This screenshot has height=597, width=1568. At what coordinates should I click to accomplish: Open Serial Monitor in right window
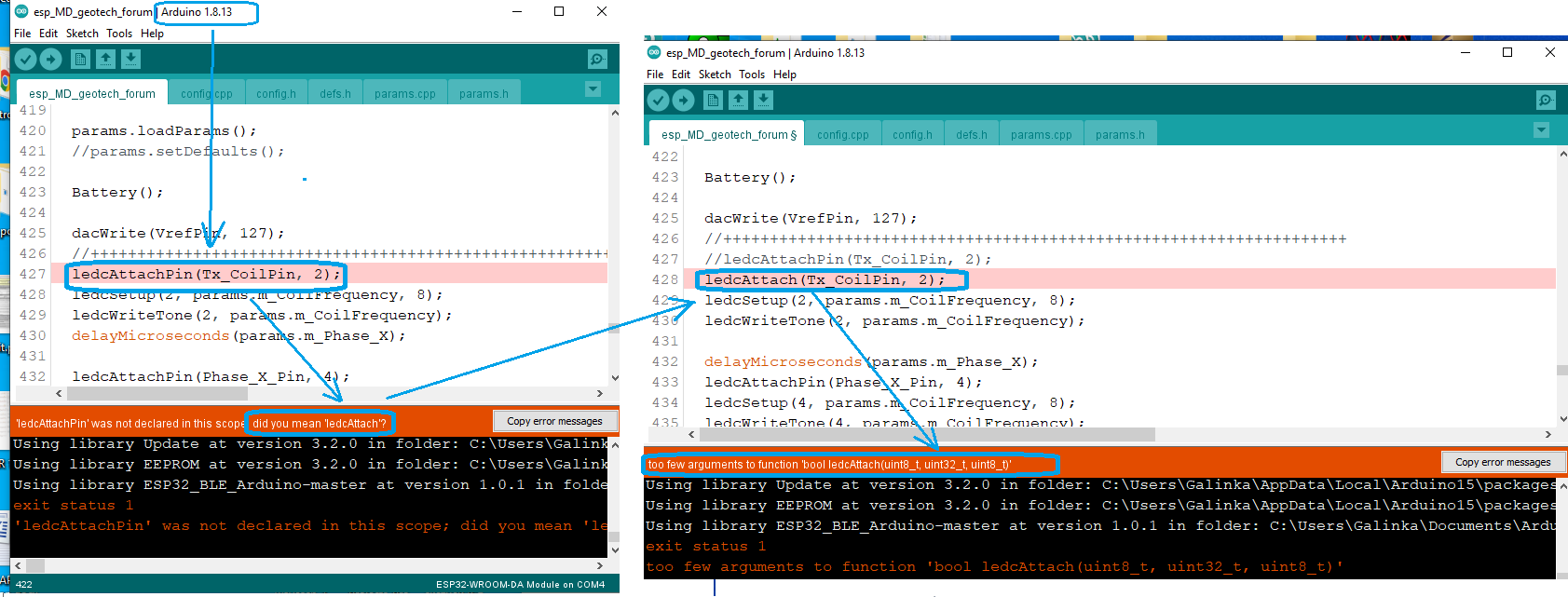(x=1546, y=101)
